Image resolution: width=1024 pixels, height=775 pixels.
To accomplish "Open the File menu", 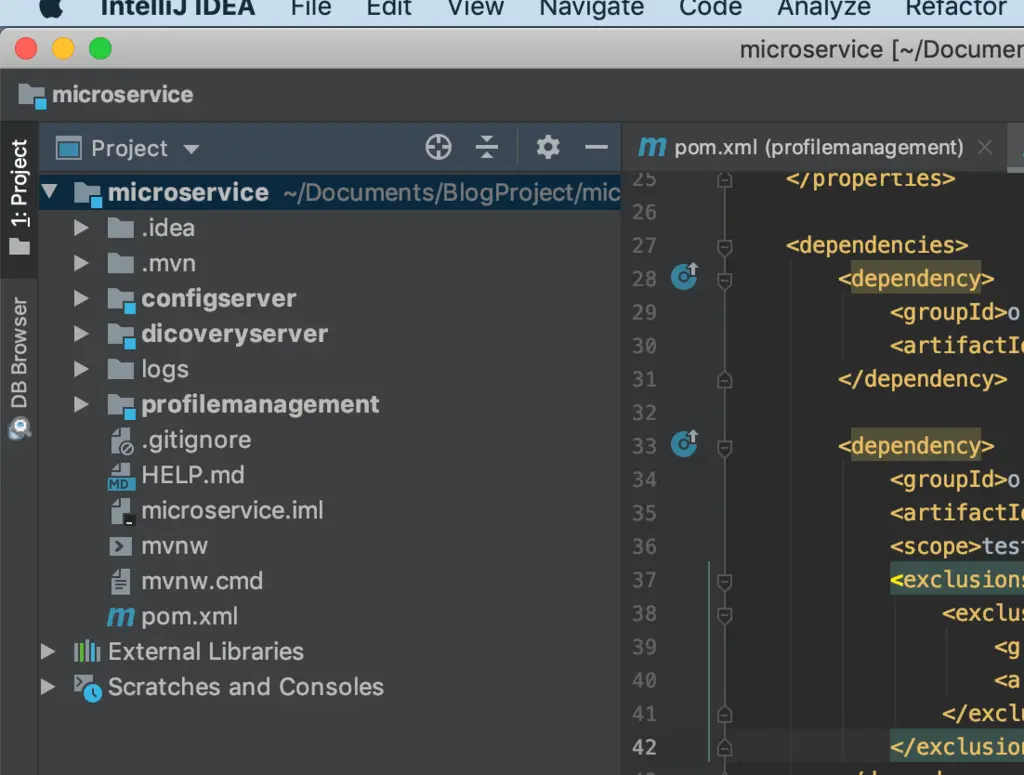I will [312, 8].
